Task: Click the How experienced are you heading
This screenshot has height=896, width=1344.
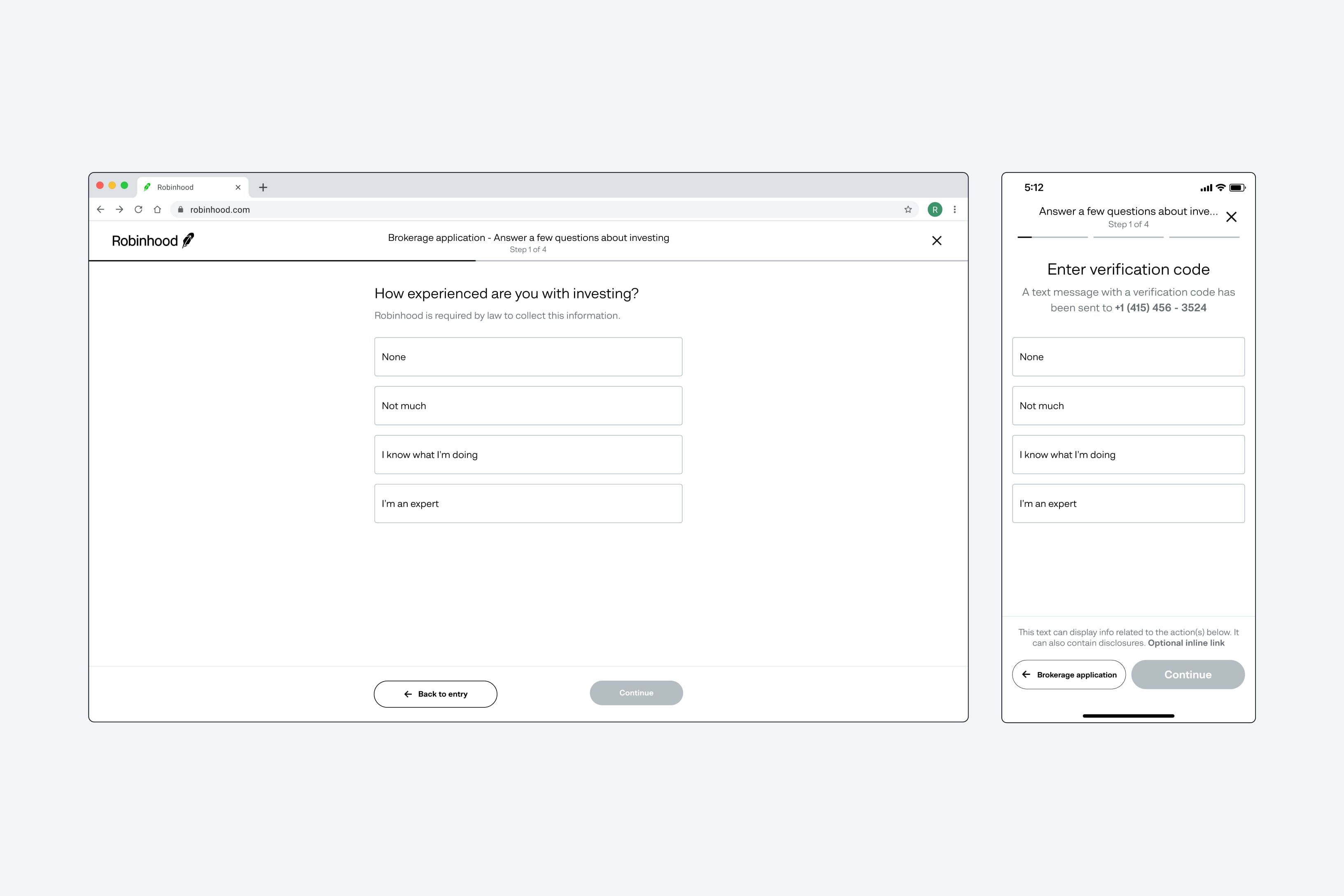Action: (x=506, y=294)
